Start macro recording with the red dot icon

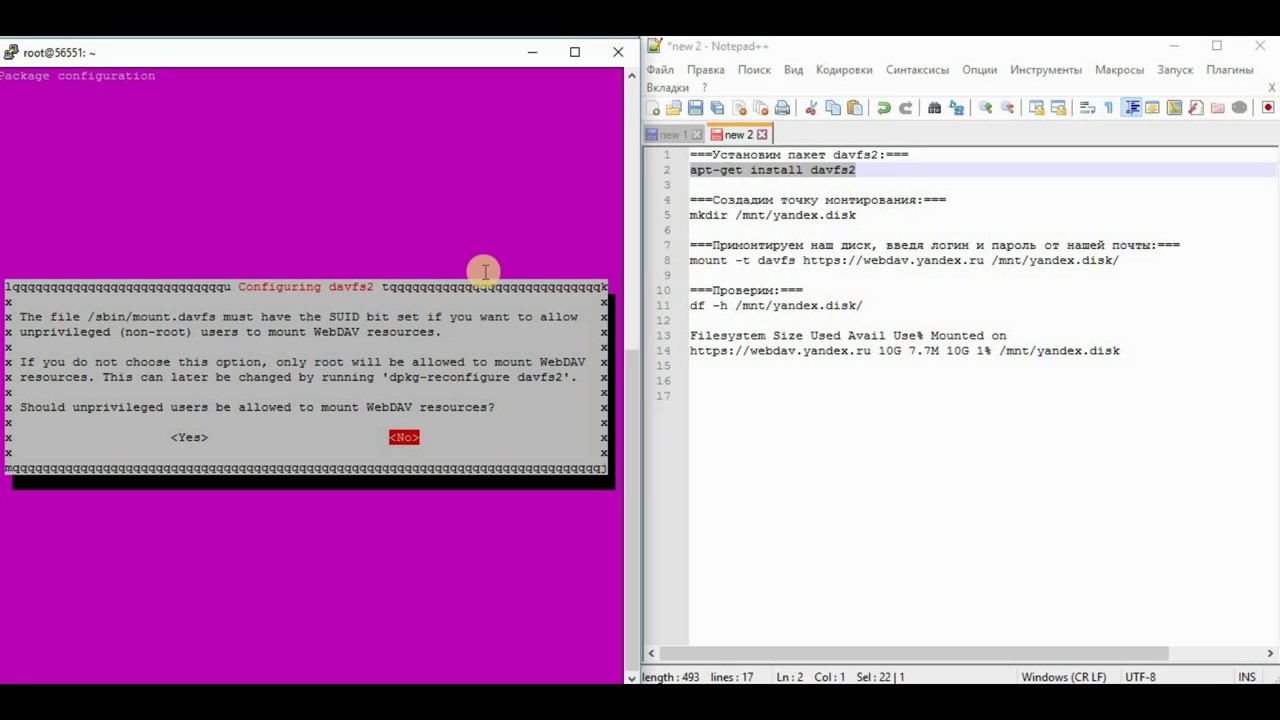1268,108
